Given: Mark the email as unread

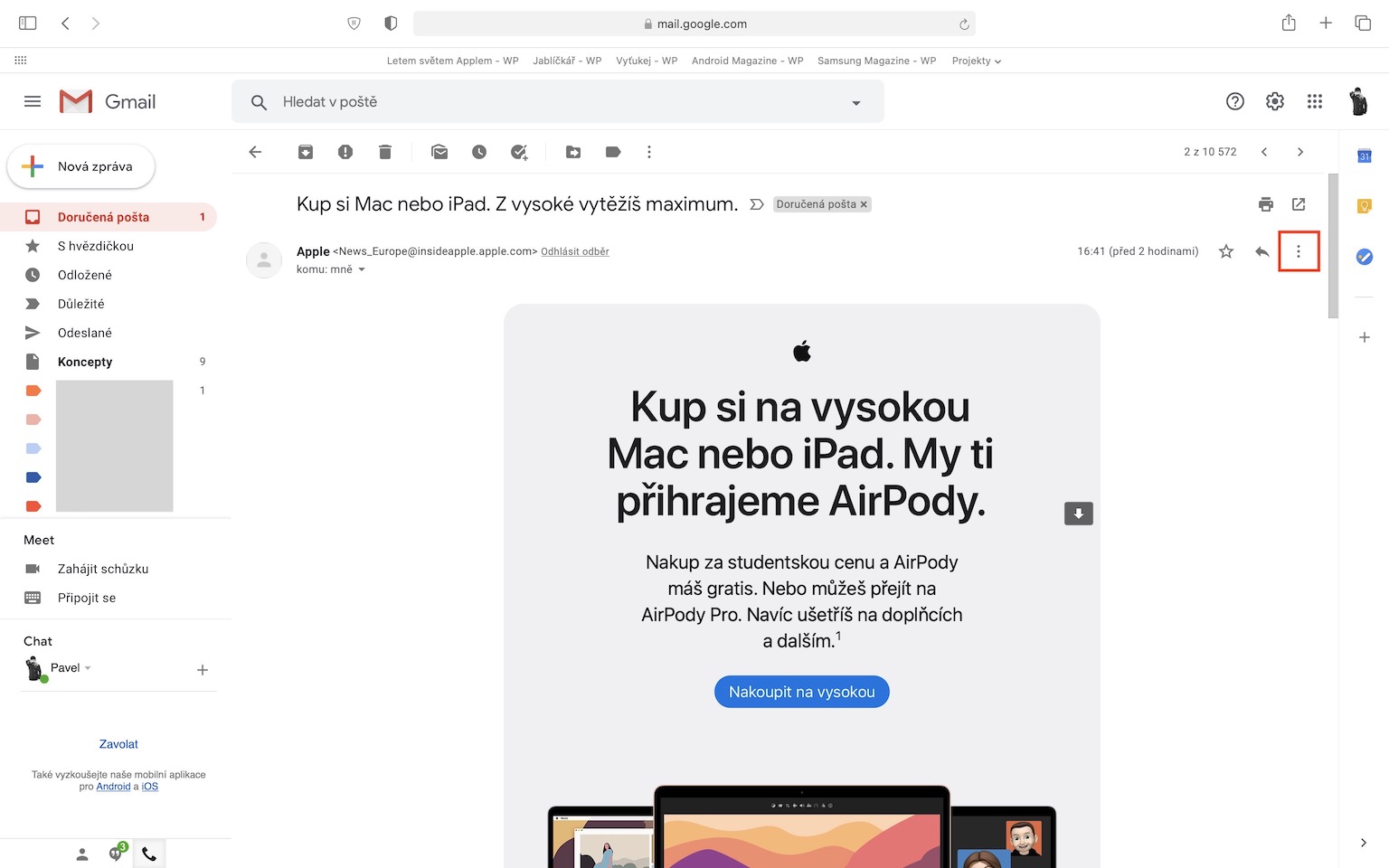Looking at the screenshot, I should 439,152.
